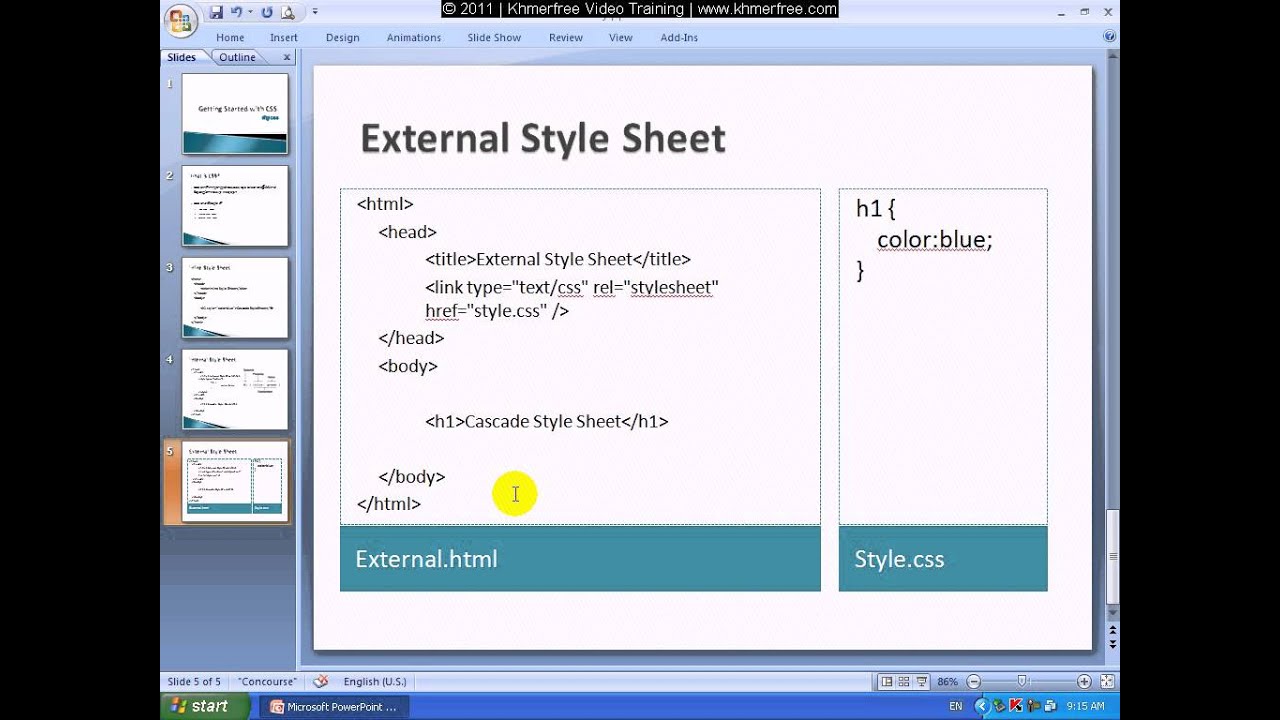Image resolution: width=1280 pixels, height=720 pixels.
Task: Switch to the Outline pane tab
Action: 238,57
